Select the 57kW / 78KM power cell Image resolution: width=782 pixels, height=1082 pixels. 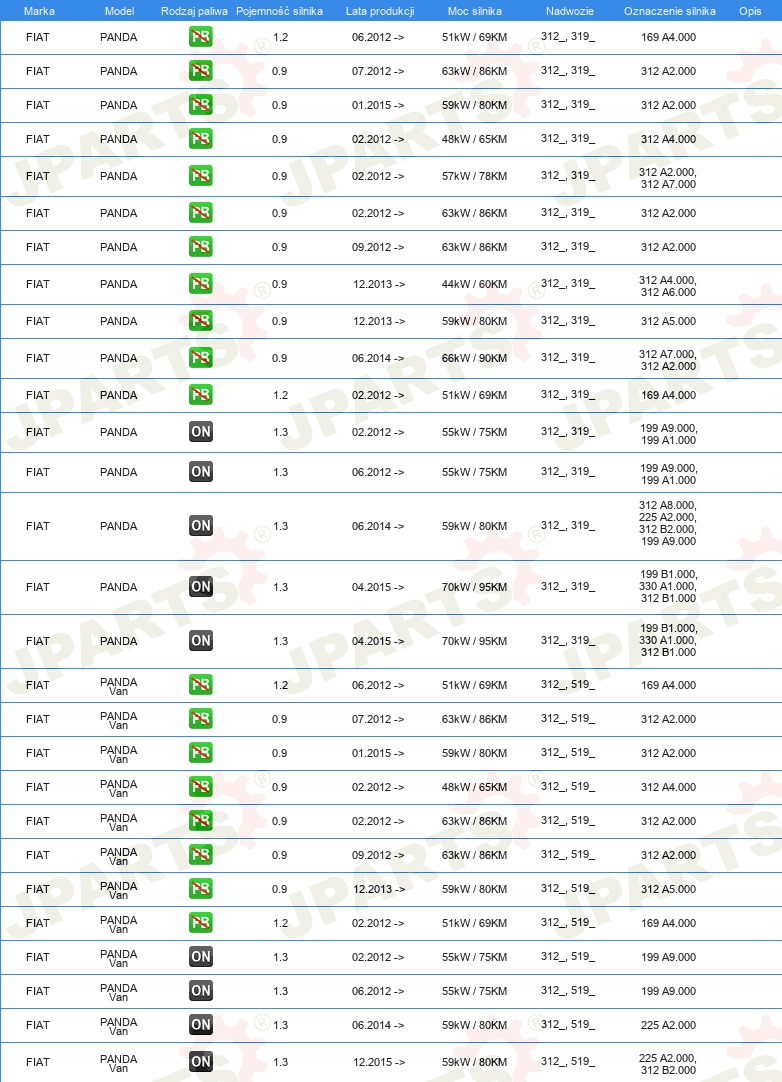474,176
